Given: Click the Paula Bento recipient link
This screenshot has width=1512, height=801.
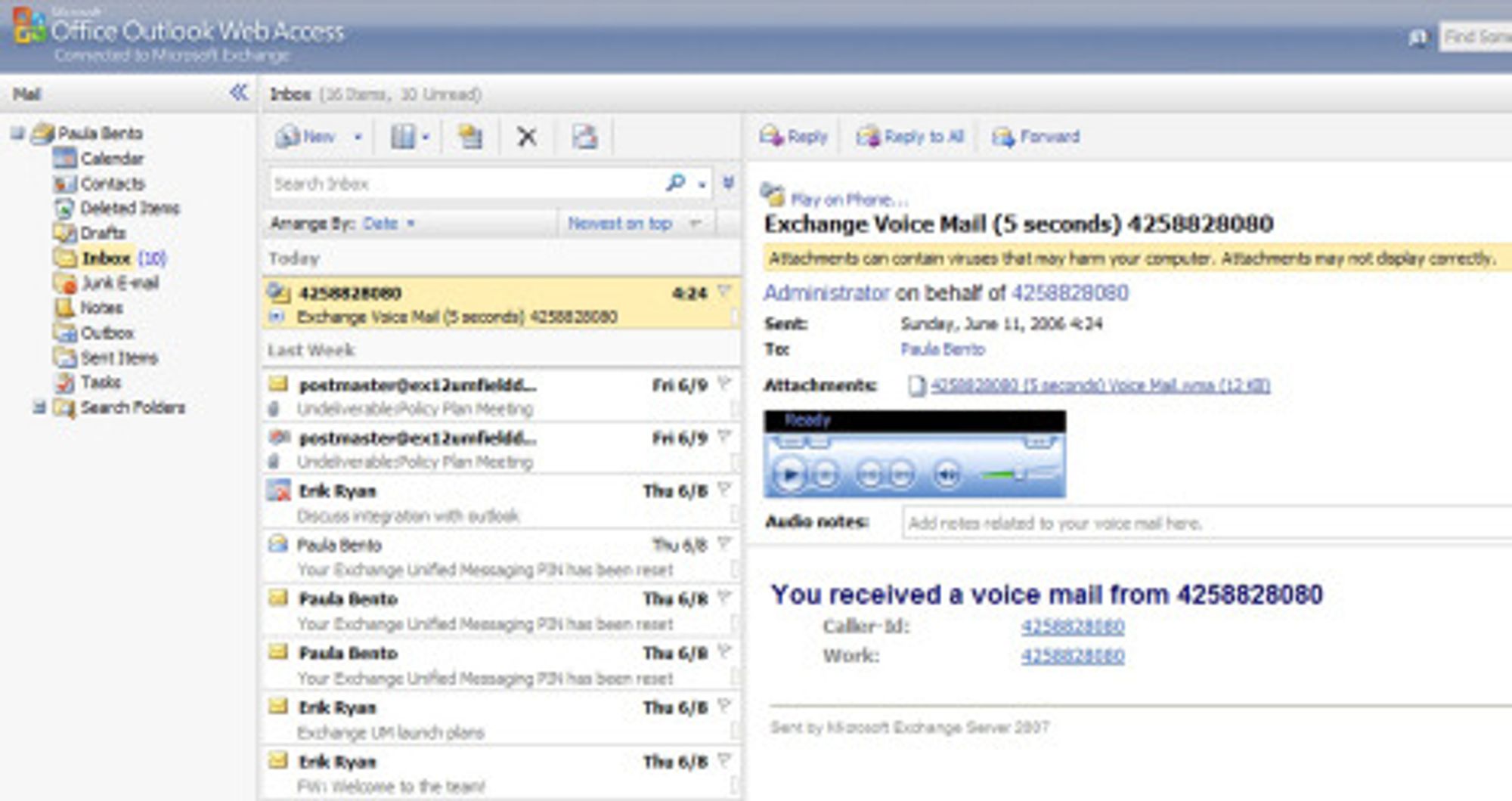Looking at the screenshot, I should [x=942, y=349].
